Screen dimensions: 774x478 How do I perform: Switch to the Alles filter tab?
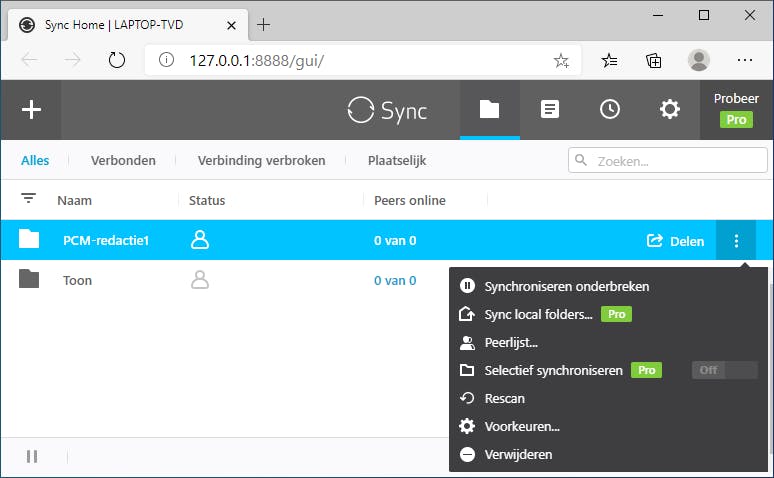pos(35,160)
